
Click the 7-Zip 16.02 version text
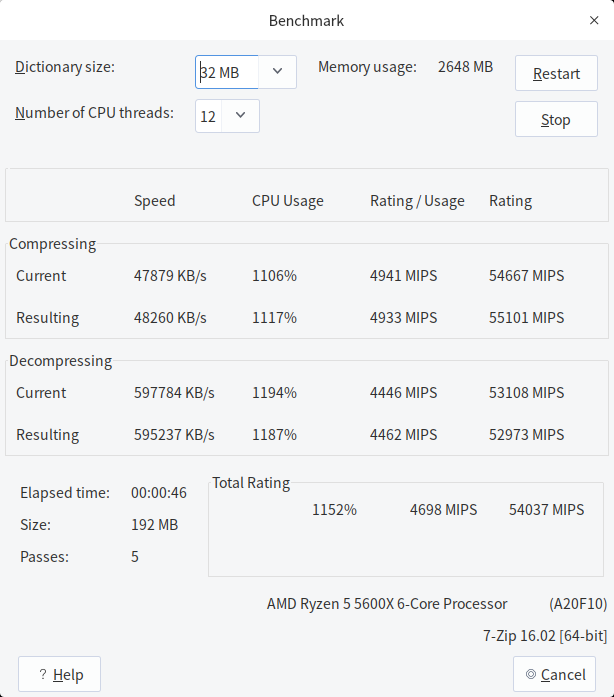pyautogui.click(x=544, y=636)
